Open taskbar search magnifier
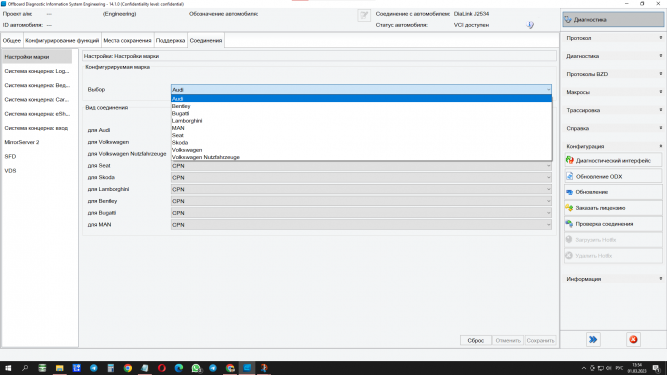Screen dimensions: 667x375 click(x=25, y=368)
